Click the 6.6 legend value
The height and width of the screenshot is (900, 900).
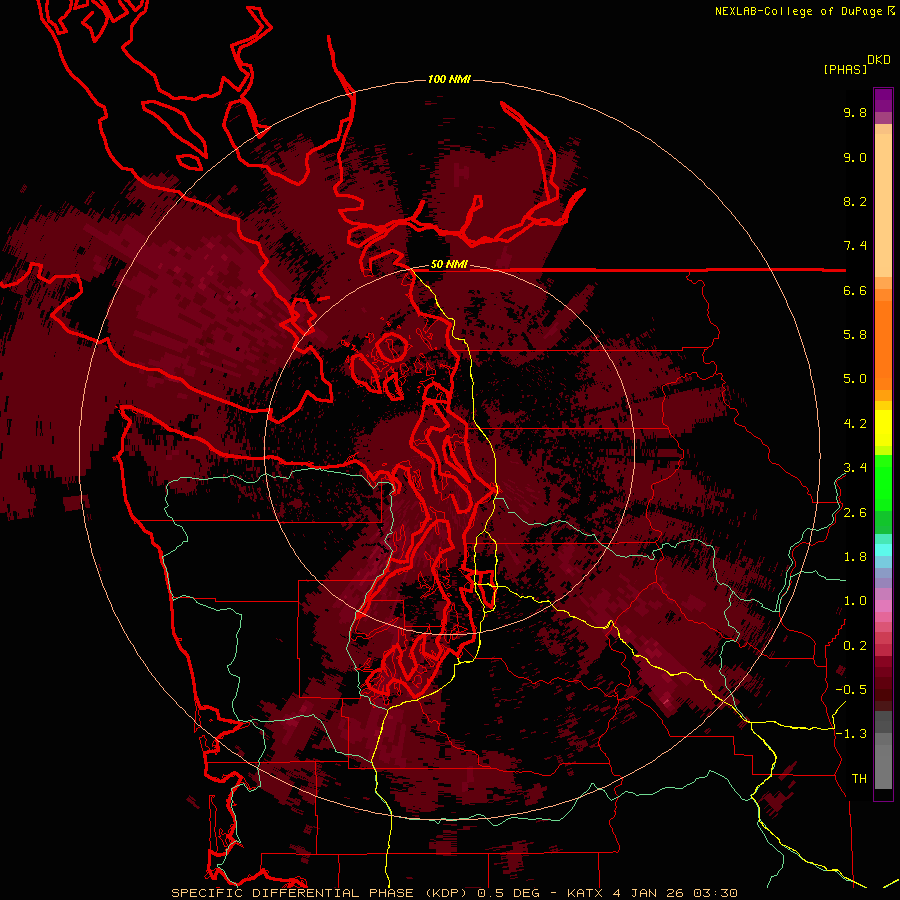tap(855, 290)
